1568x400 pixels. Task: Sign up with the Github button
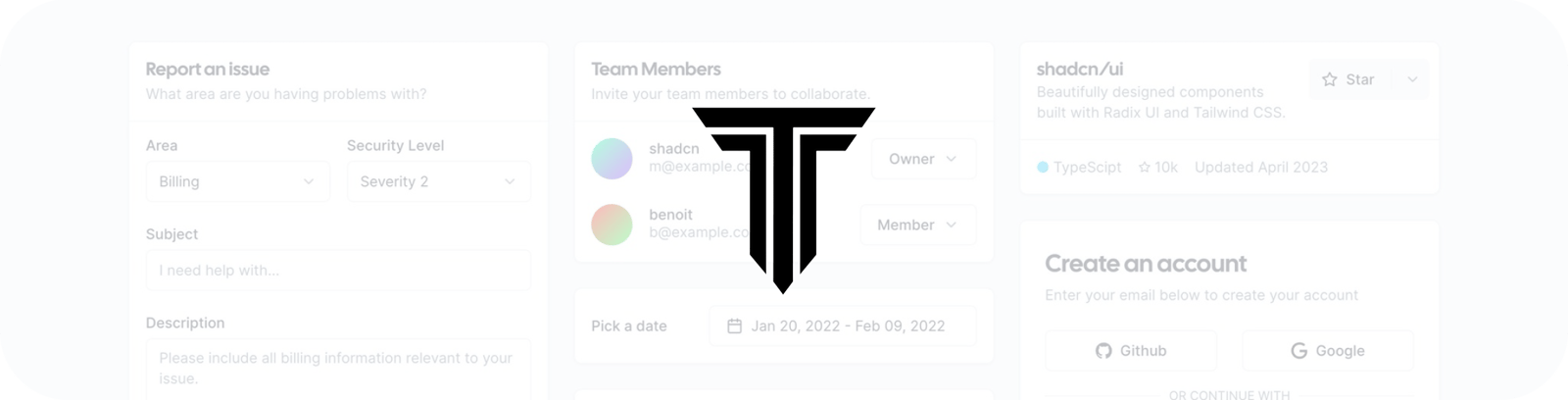(1131, 351)
